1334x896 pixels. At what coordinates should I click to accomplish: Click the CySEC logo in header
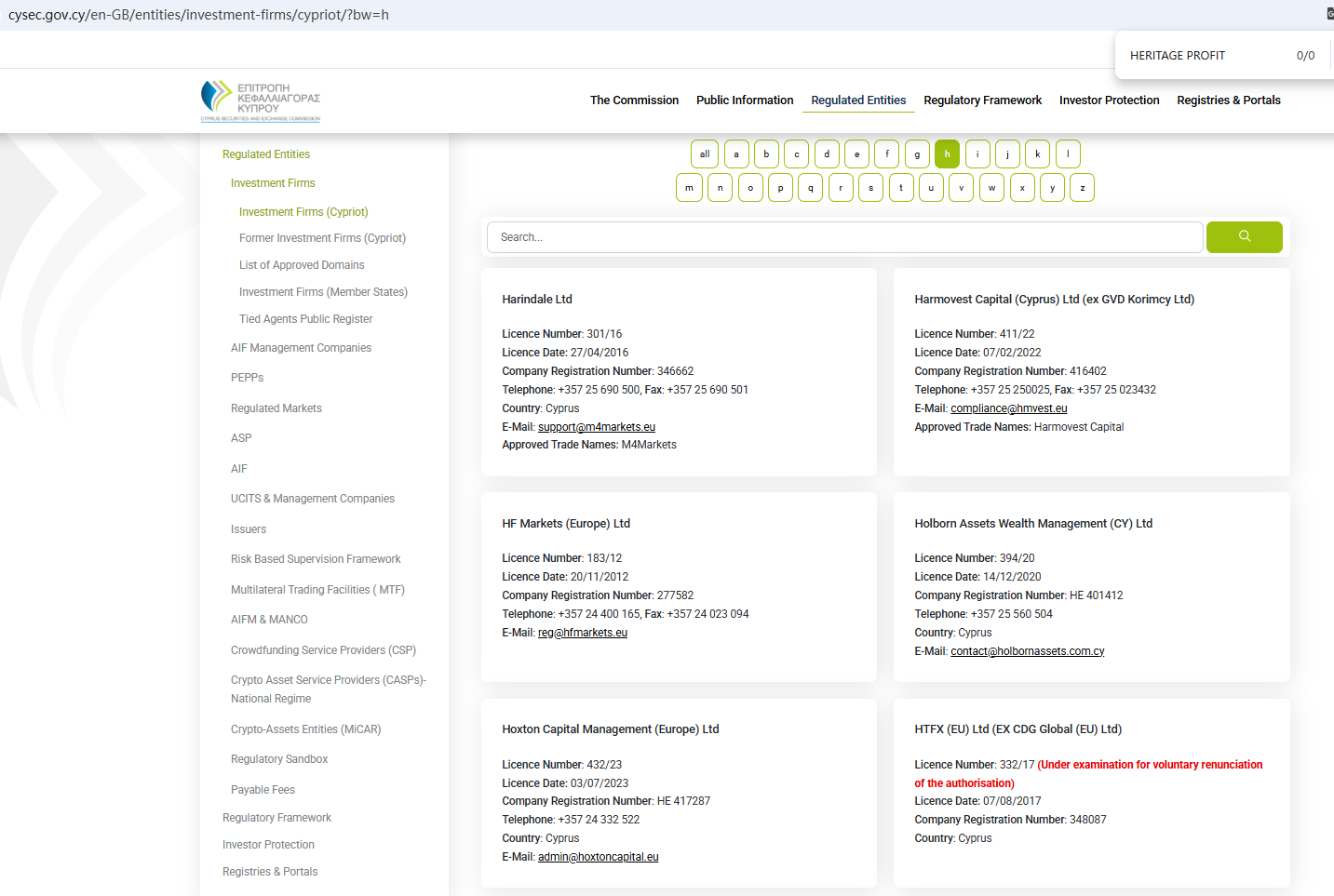(261, 100)
